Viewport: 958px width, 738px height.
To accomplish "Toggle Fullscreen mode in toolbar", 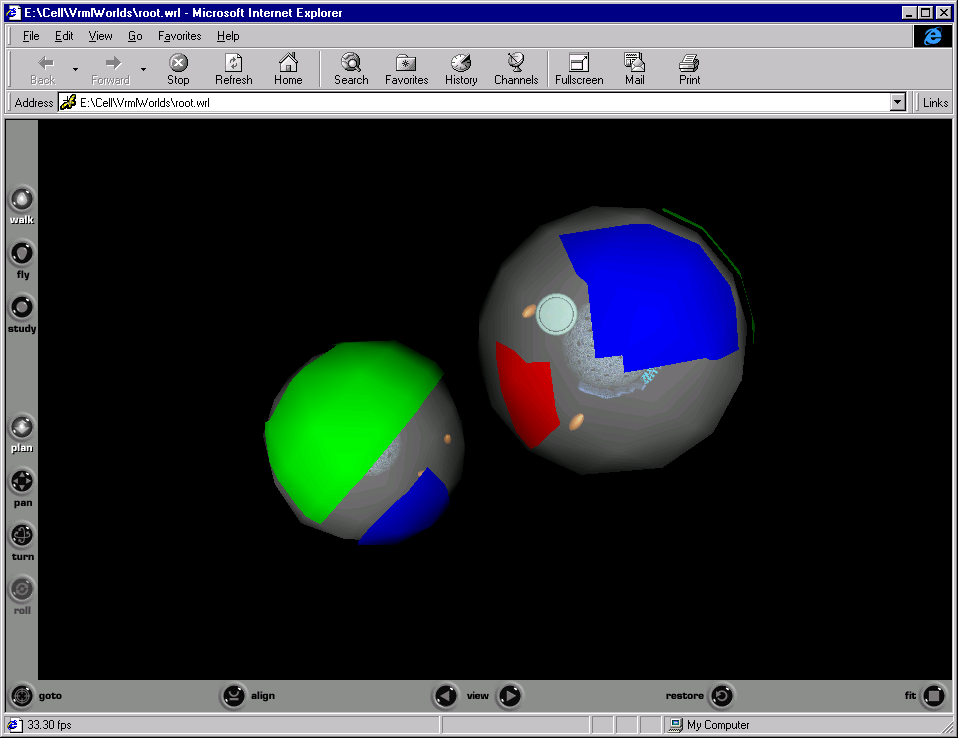I will click(579, 69).
